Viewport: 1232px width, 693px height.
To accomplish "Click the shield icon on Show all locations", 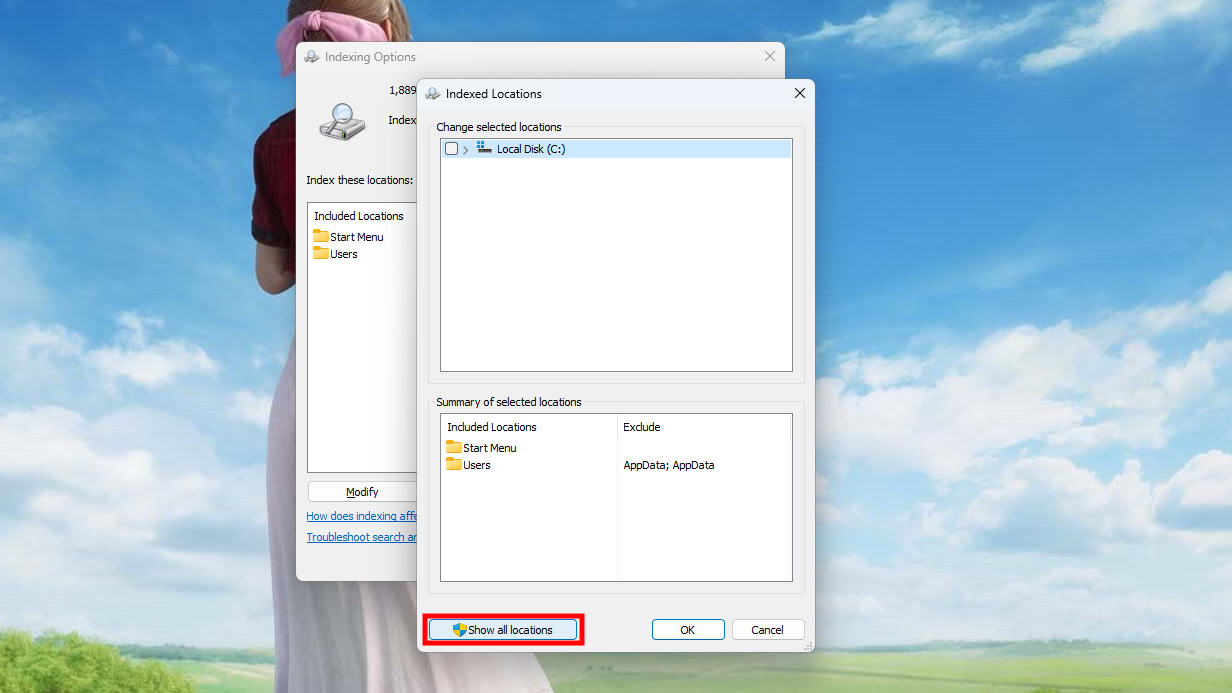I will tap(460, 630).
